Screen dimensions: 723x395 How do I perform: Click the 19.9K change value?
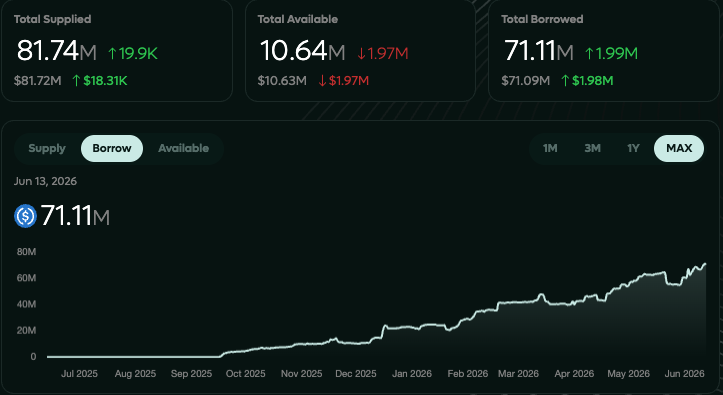coord(138,53)
